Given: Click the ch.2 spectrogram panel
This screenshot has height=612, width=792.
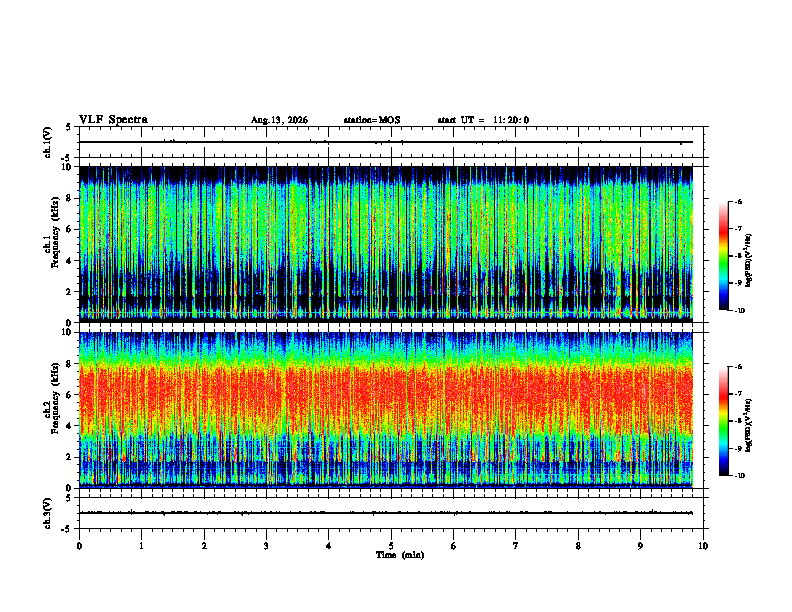Looking at the screenshot, I should pos(386,410).
